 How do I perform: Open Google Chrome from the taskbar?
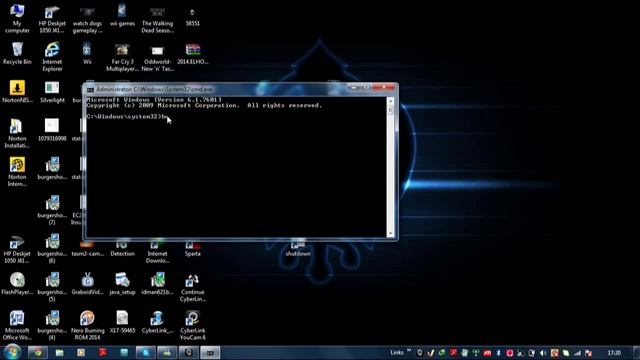click(x=38, y=353)
